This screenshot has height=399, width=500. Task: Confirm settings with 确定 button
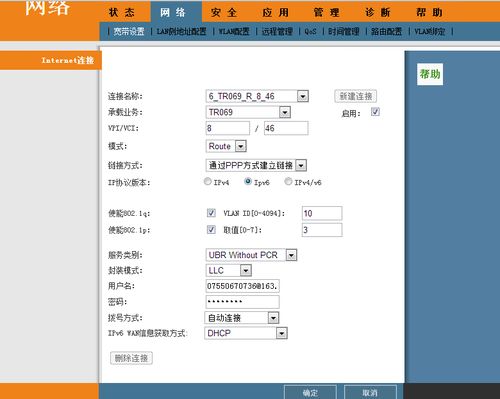[310, 393]
